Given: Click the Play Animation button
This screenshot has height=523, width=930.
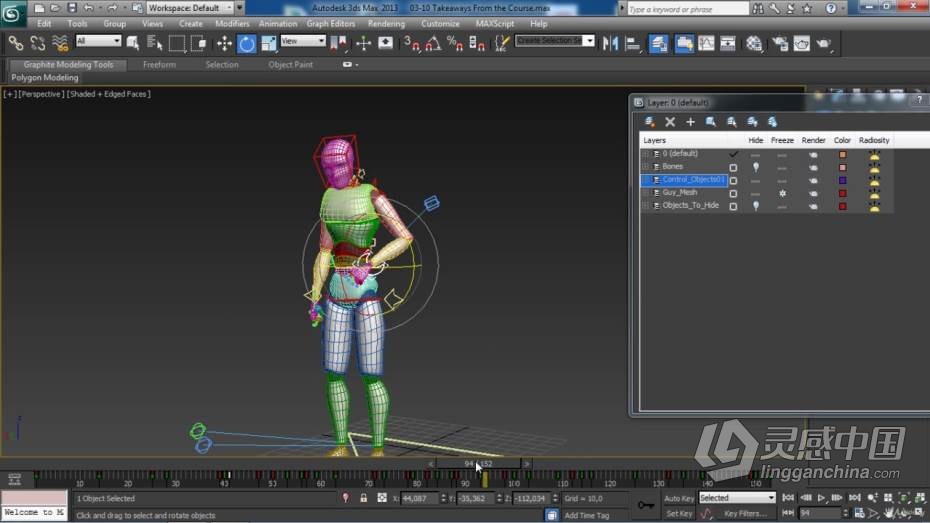Looking at the screenshot, I should click(821, 498).
